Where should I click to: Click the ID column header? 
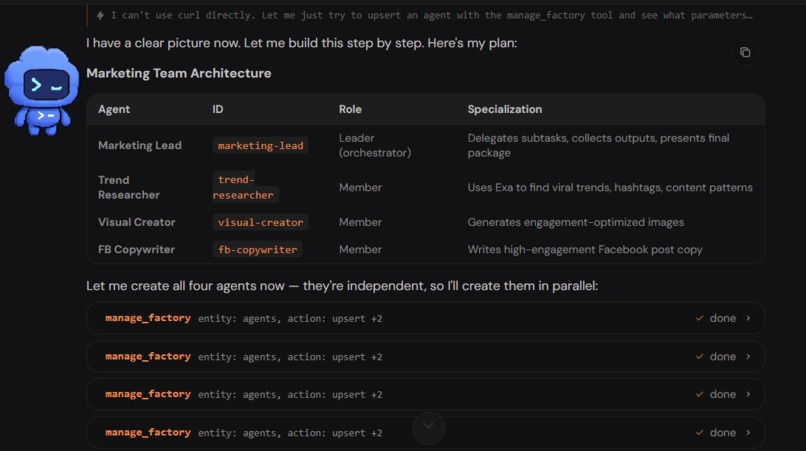tap(218, 109)
